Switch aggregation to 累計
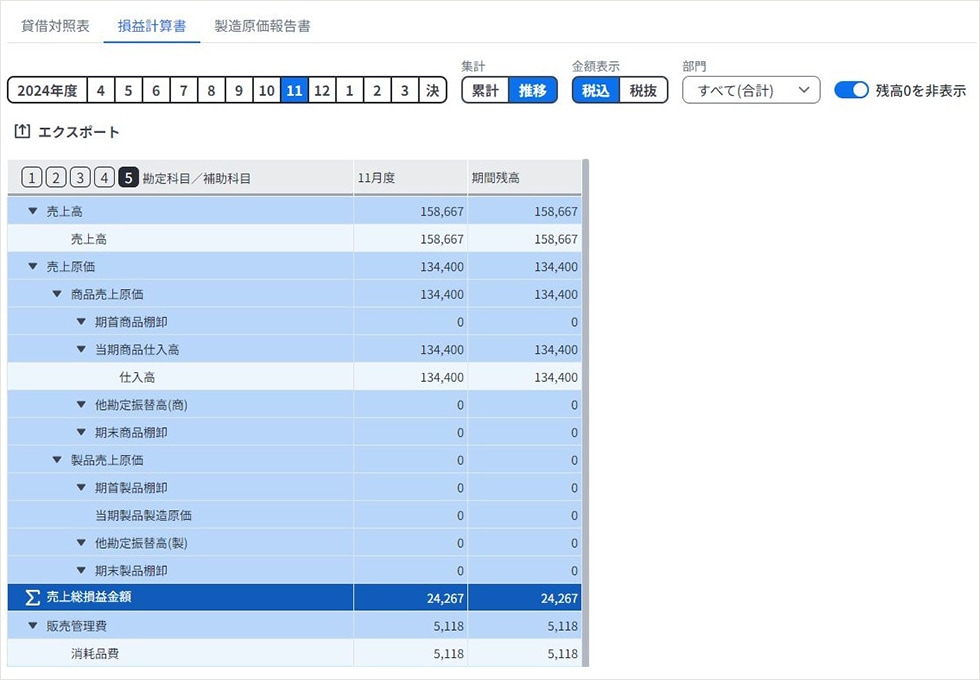 [x=485, y=90]
